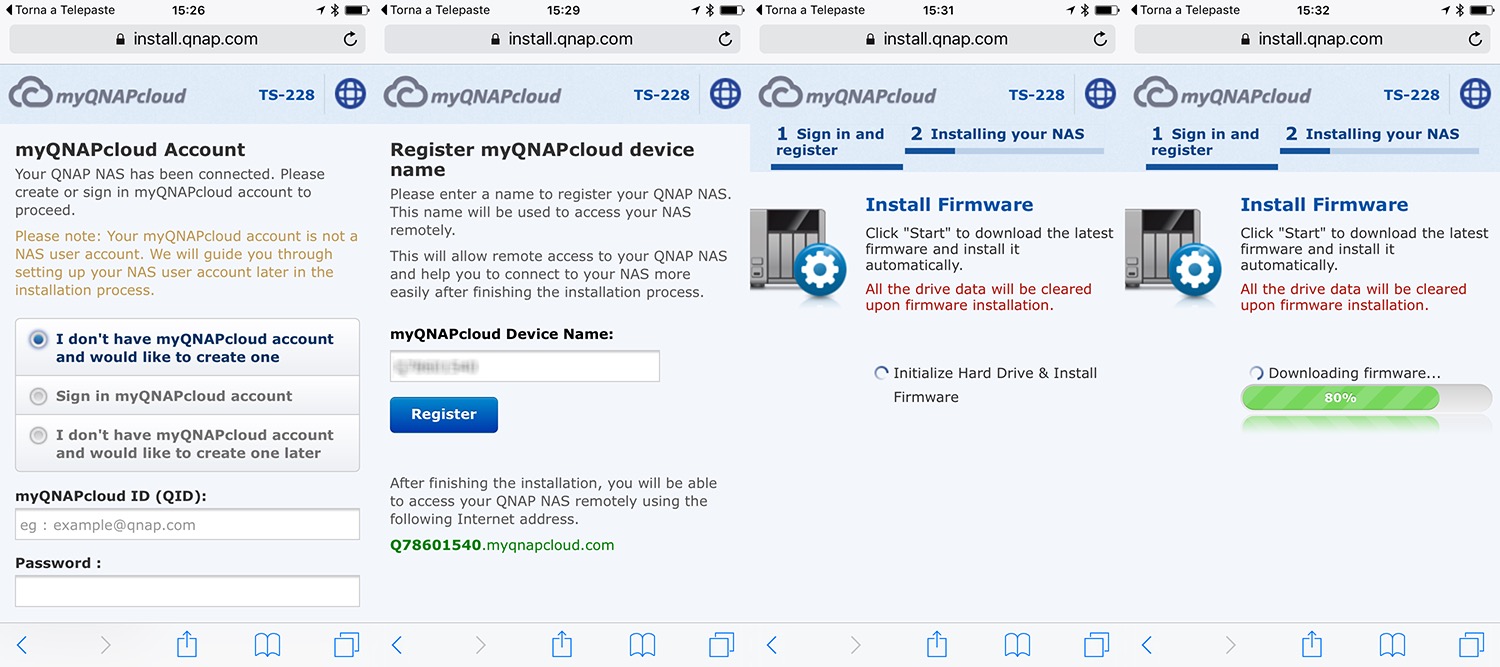
Task: Tap "Torna a Telepaste" on 15:29 screen
Action: (x=435, y=10)
